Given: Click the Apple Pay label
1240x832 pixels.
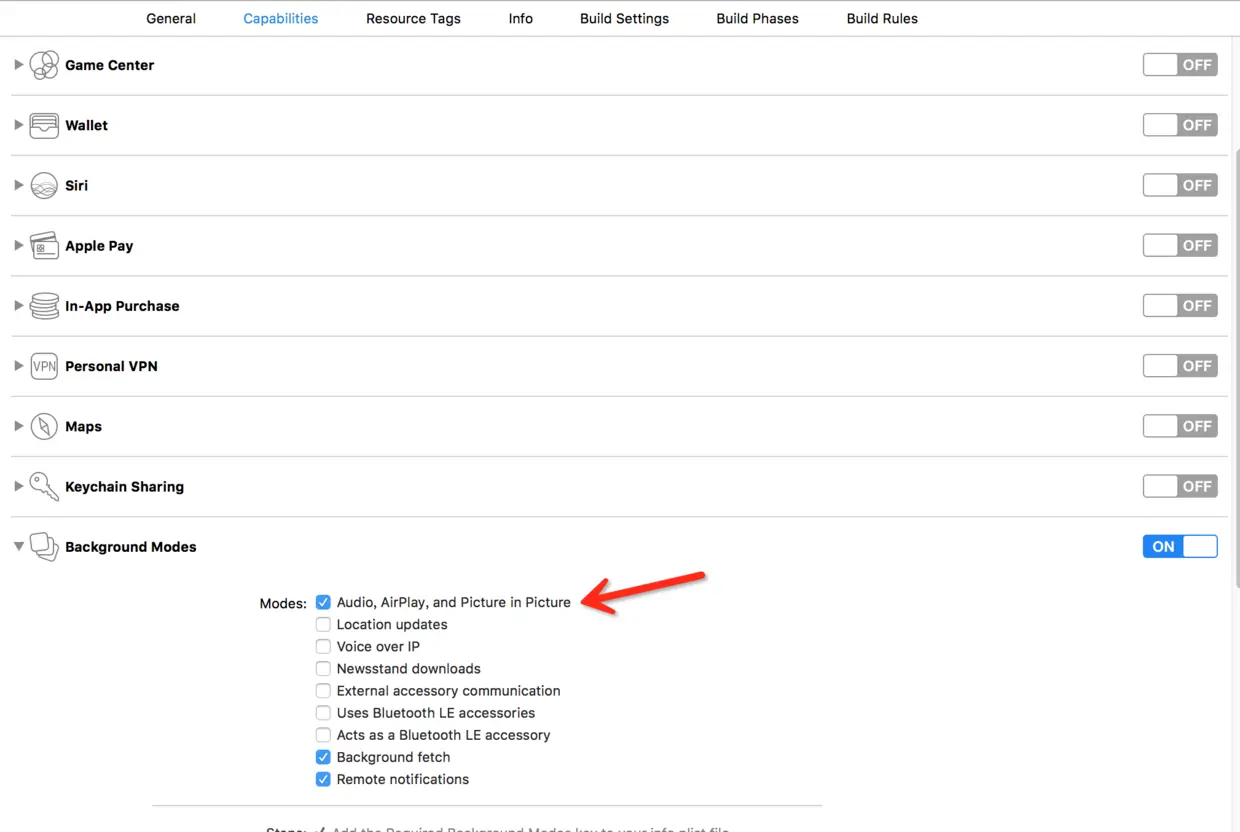Looking at the screenshot, I should pos(99,245).
